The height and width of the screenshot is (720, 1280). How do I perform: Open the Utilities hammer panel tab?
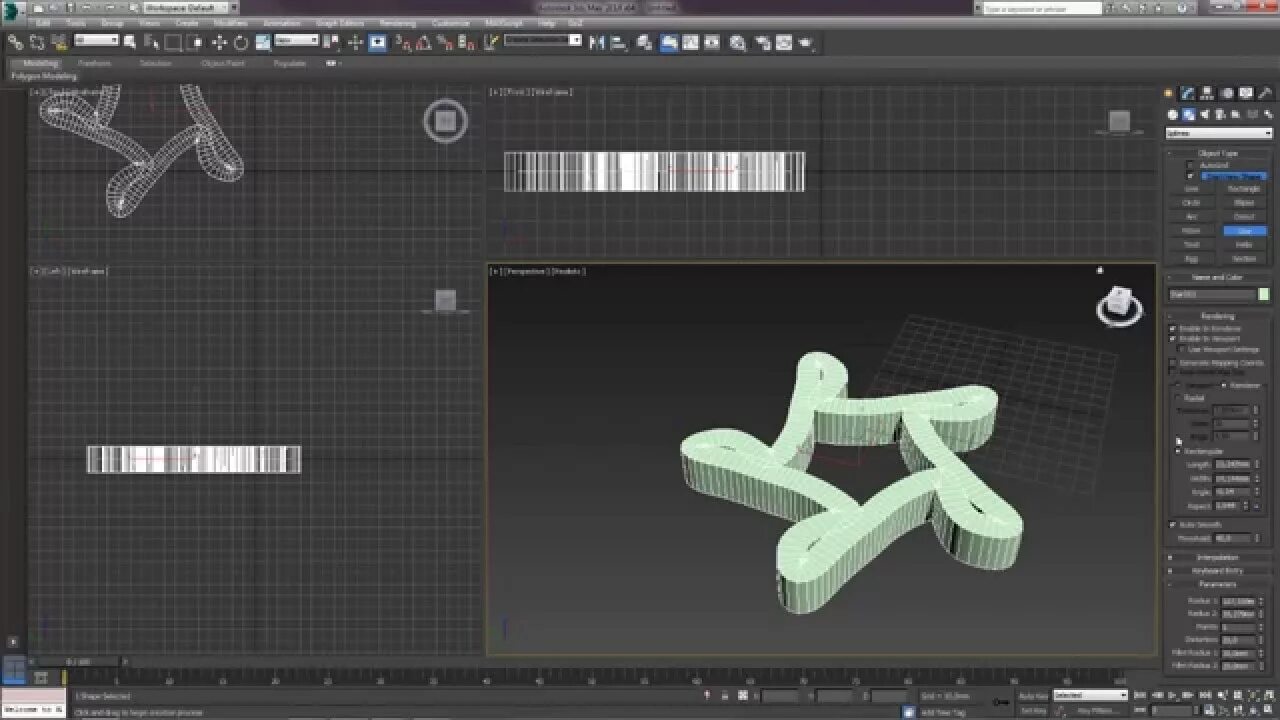[1265, 93]
